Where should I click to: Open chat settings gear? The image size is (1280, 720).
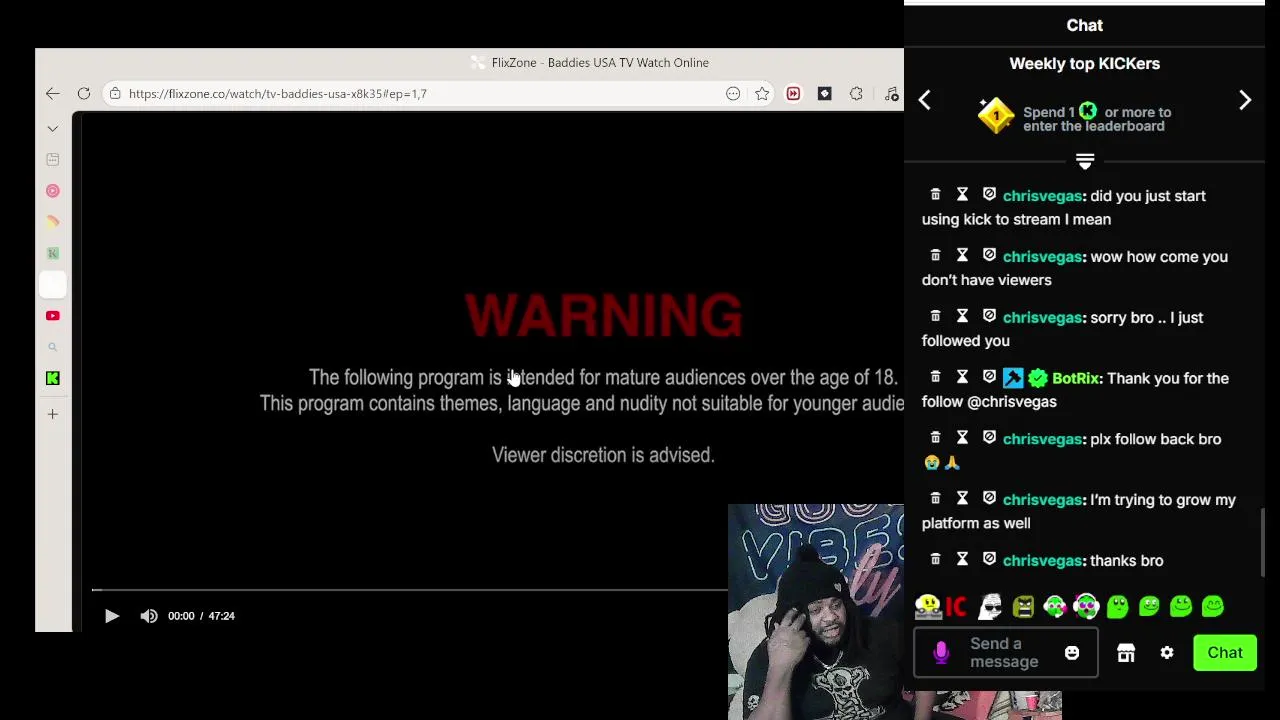[x=1167, y=653]
